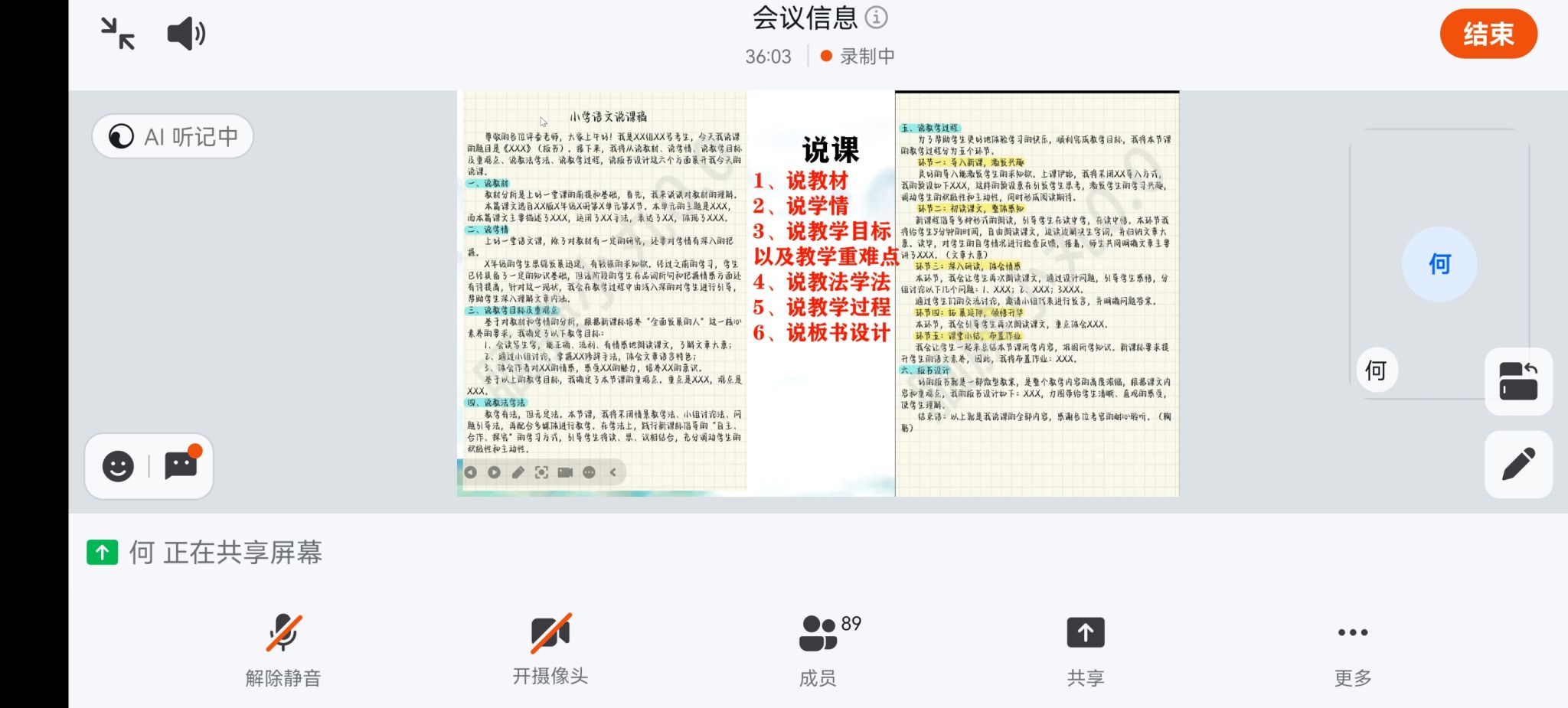Open the chat messages bubble
The image size is (1568, 708).
click(x=181, y=465)
